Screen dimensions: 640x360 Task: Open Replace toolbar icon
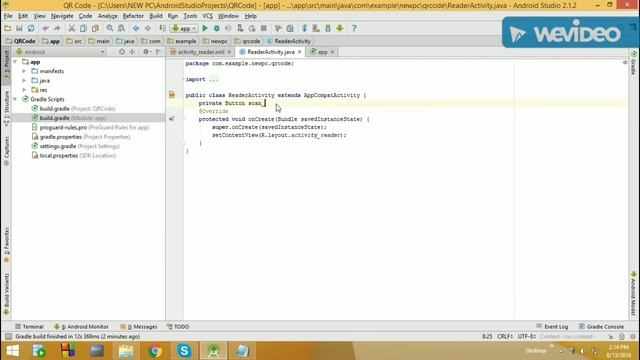[121, 28]
